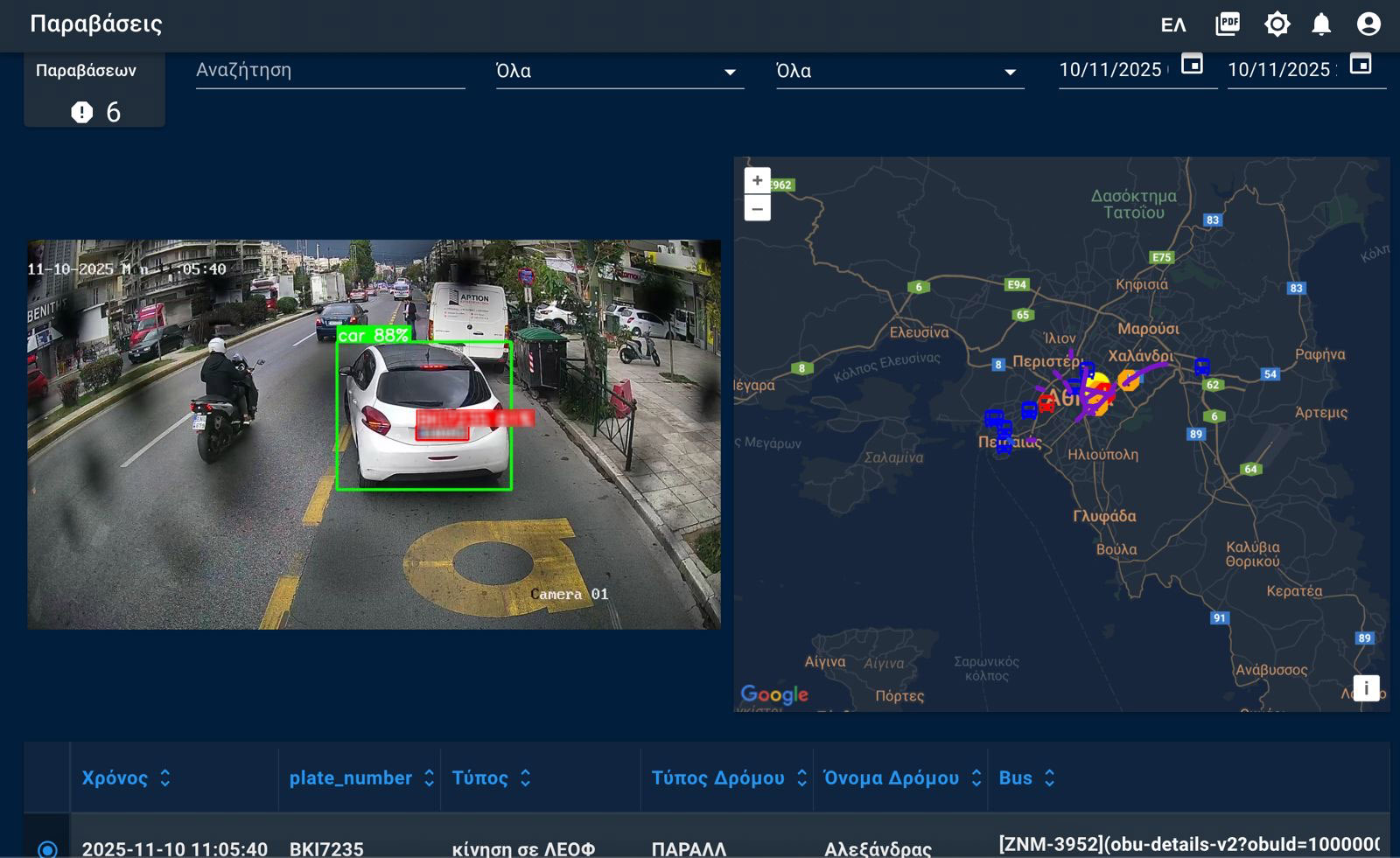Zoom out on the map

[x=757, y=208]
